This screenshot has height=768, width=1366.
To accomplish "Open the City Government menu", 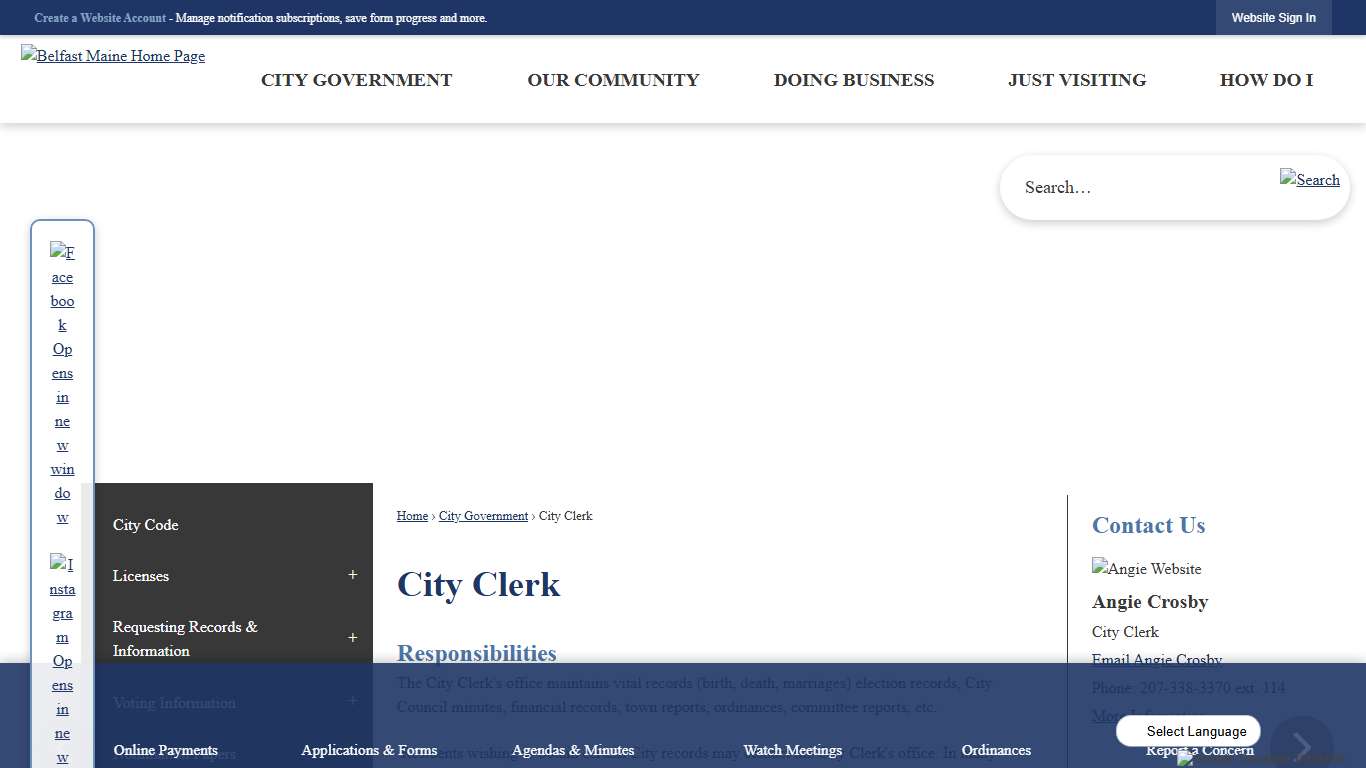I will (x=356, y=80).
